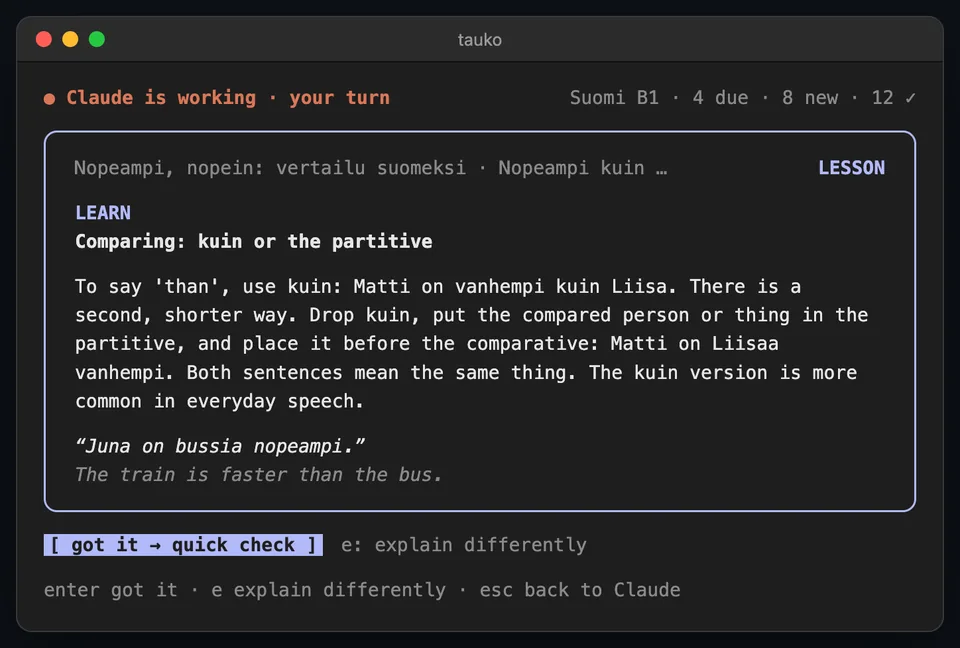Click the 'tauko' window title
This screenshot has width=960, height=648.
tap(480, 40)
